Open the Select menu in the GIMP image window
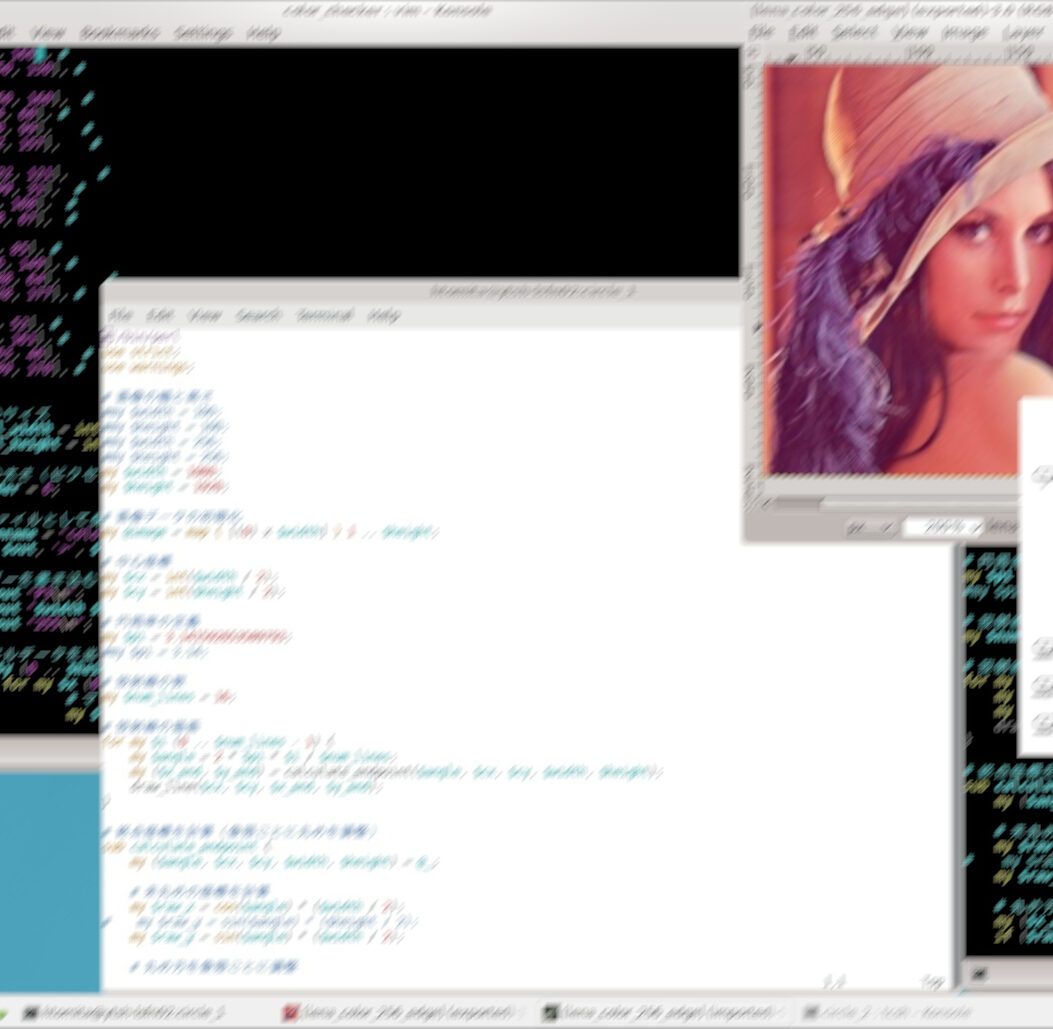Screen dimensions: 1053x1029 (x=854, y=32)
